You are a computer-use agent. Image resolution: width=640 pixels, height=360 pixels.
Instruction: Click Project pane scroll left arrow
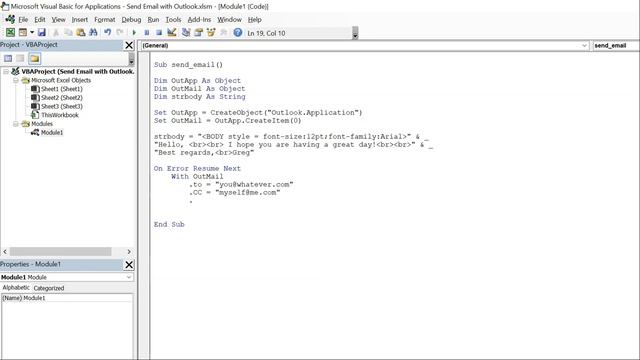coord(5,251)
